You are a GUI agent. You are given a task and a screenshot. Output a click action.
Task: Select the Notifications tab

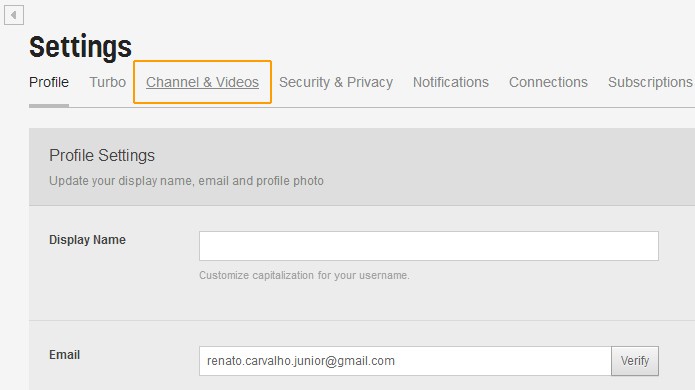click(x=451, y=82)
